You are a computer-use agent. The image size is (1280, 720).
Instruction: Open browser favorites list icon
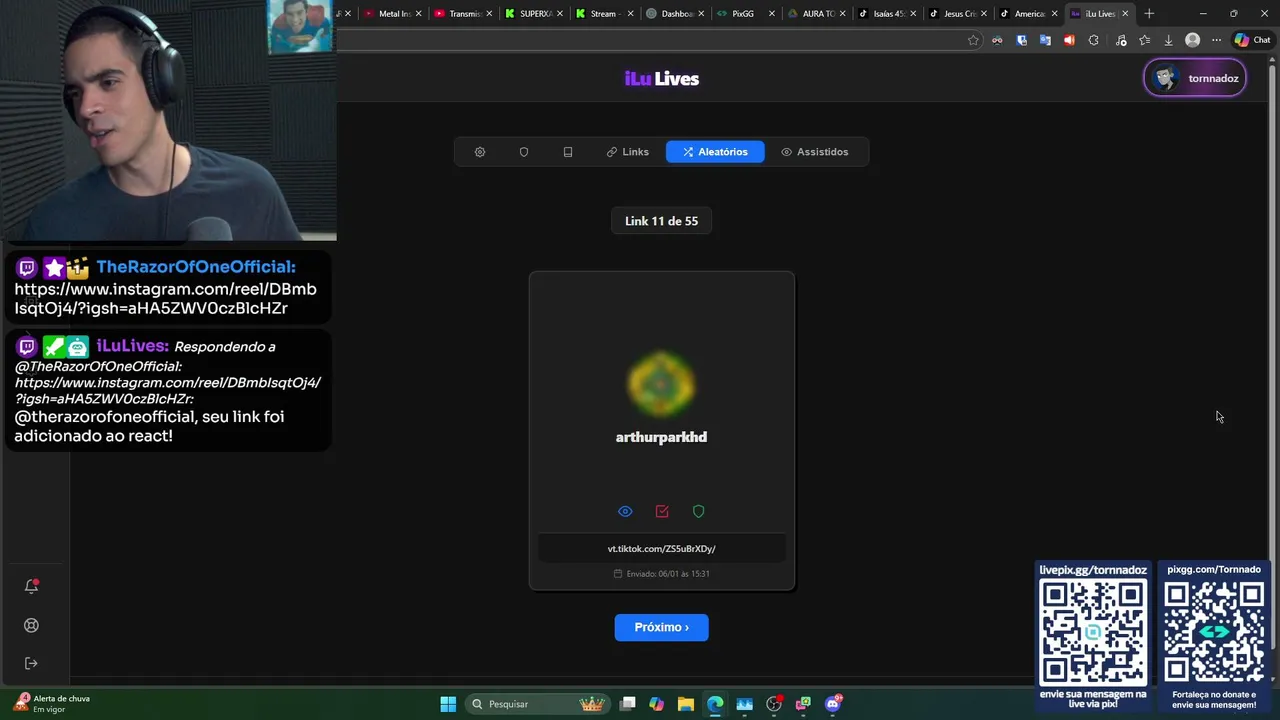[x=1144, y=40]
